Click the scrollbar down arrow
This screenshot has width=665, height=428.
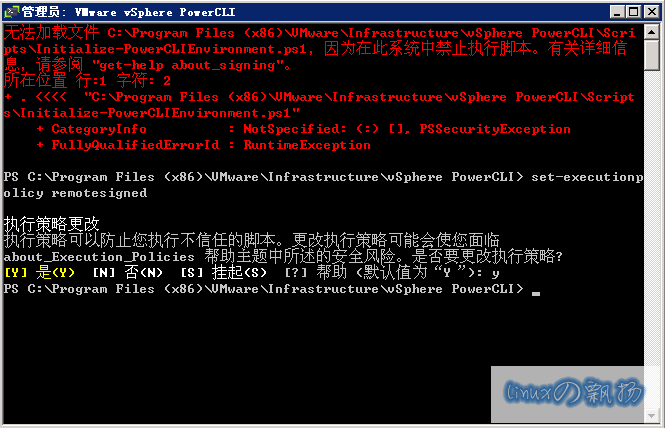651,416
